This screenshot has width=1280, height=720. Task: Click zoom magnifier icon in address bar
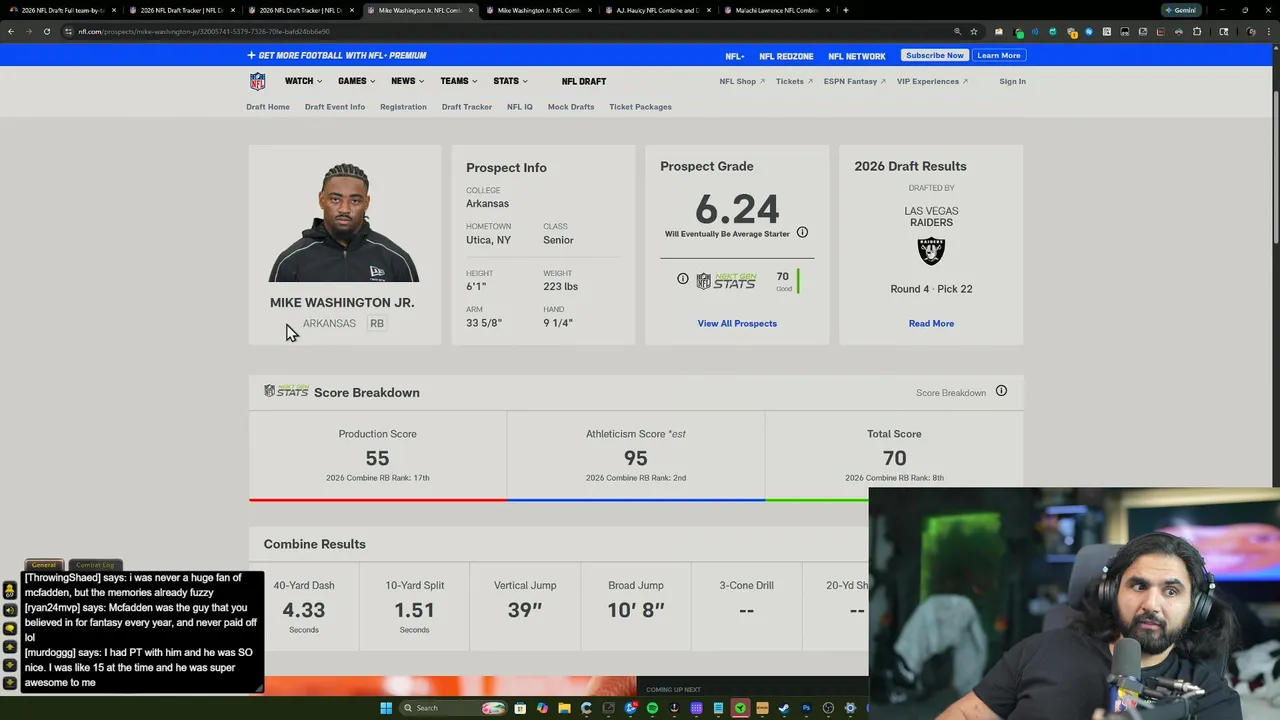[x=957, y=31]
